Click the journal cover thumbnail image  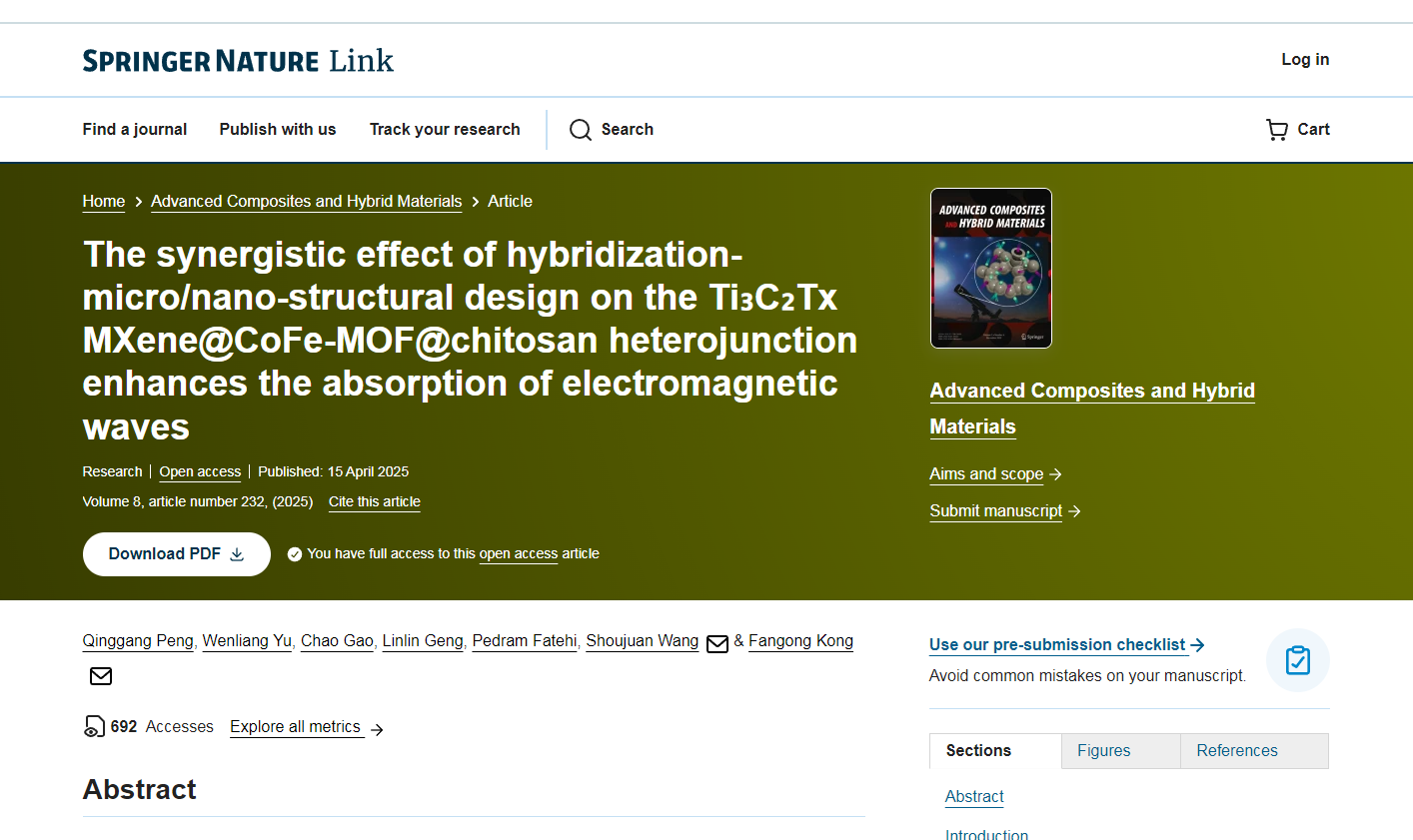990,268
